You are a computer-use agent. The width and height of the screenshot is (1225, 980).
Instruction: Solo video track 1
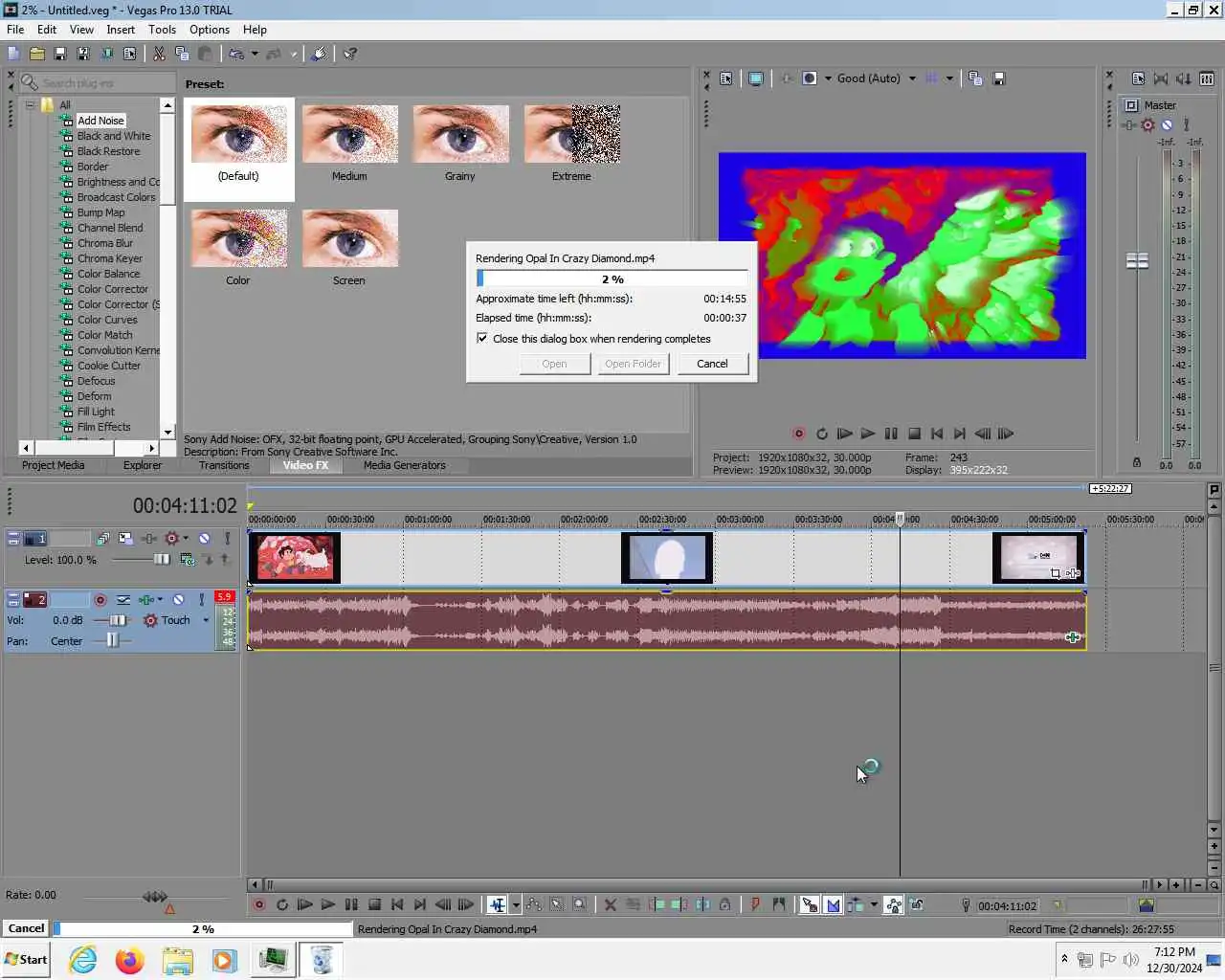(x=227, y=539)
